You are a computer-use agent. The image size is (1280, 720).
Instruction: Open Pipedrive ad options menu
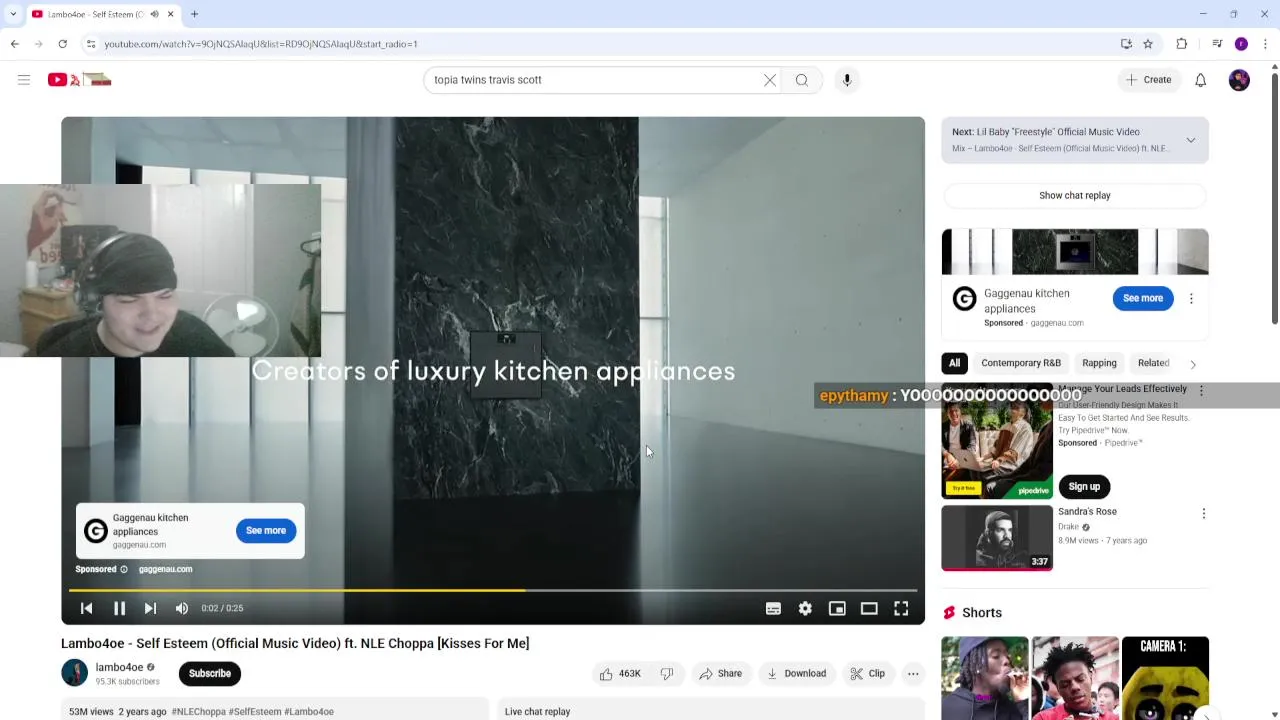1201,391
